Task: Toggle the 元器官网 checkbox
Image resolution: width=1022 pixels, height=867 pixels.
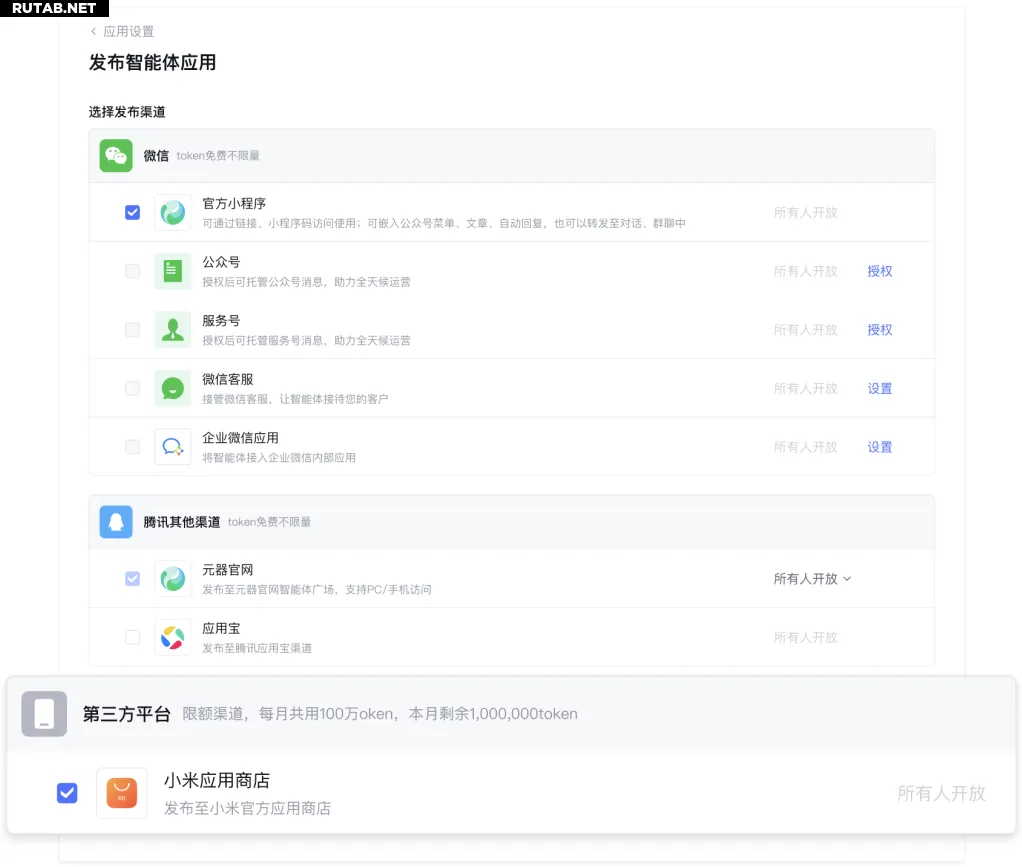Action: [132, 579]
